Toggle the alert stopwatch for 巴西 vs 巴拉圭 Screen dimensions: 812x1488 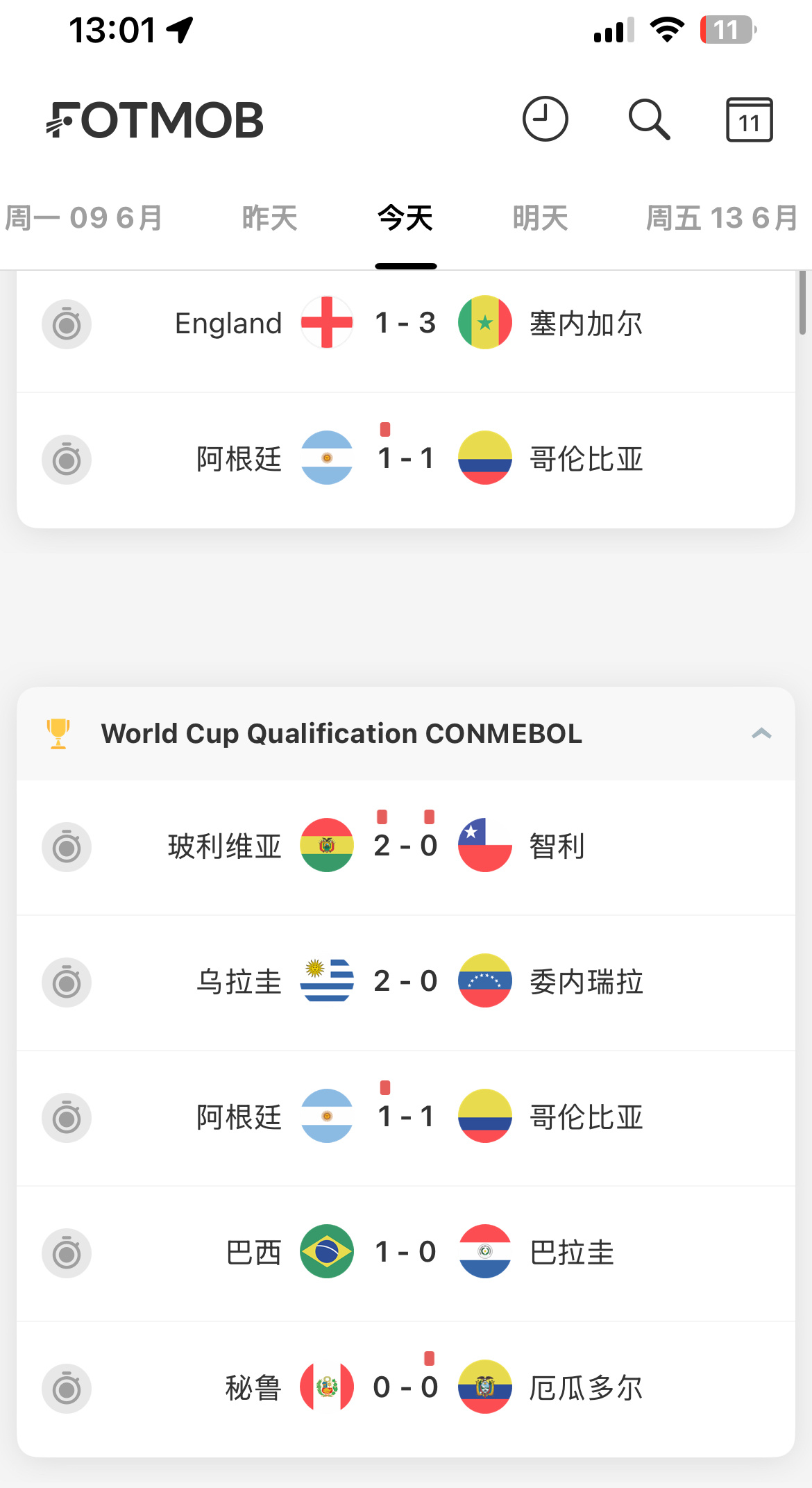click(x=67, y=1253)
